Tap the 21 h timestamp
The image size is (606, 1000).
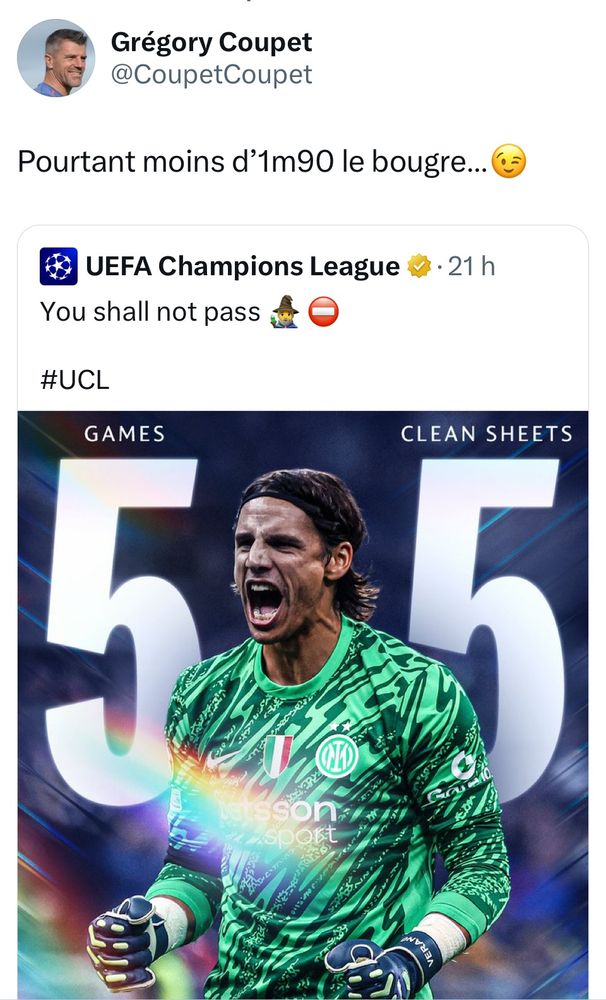[471, 266]
